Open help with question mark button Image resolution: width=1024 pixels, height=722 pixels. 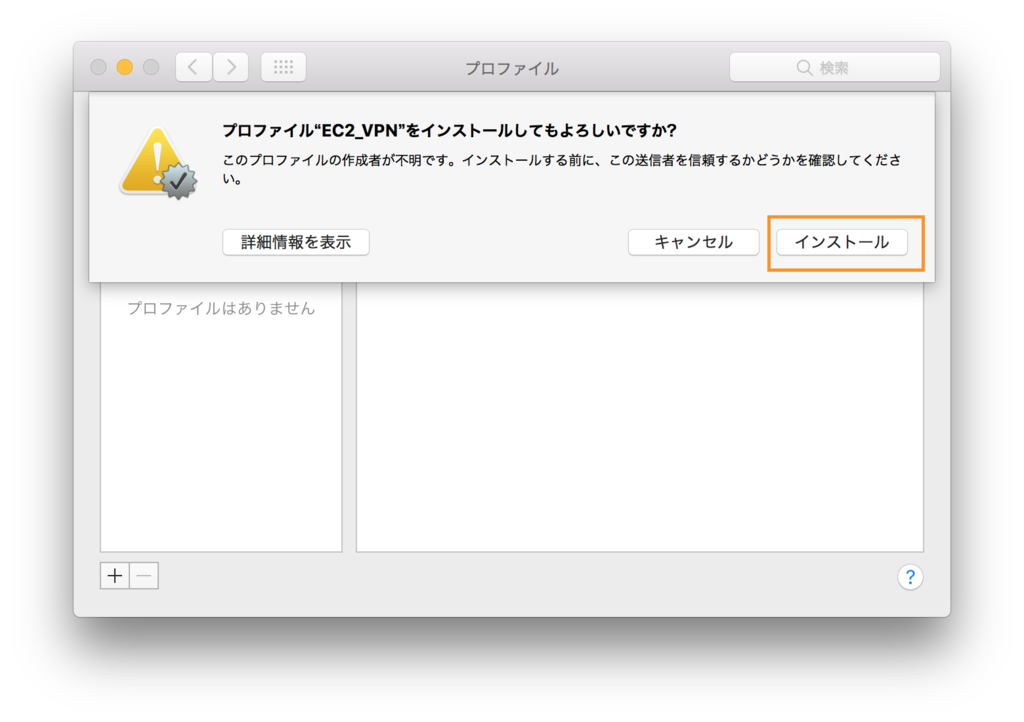click(x=910, y=577)
